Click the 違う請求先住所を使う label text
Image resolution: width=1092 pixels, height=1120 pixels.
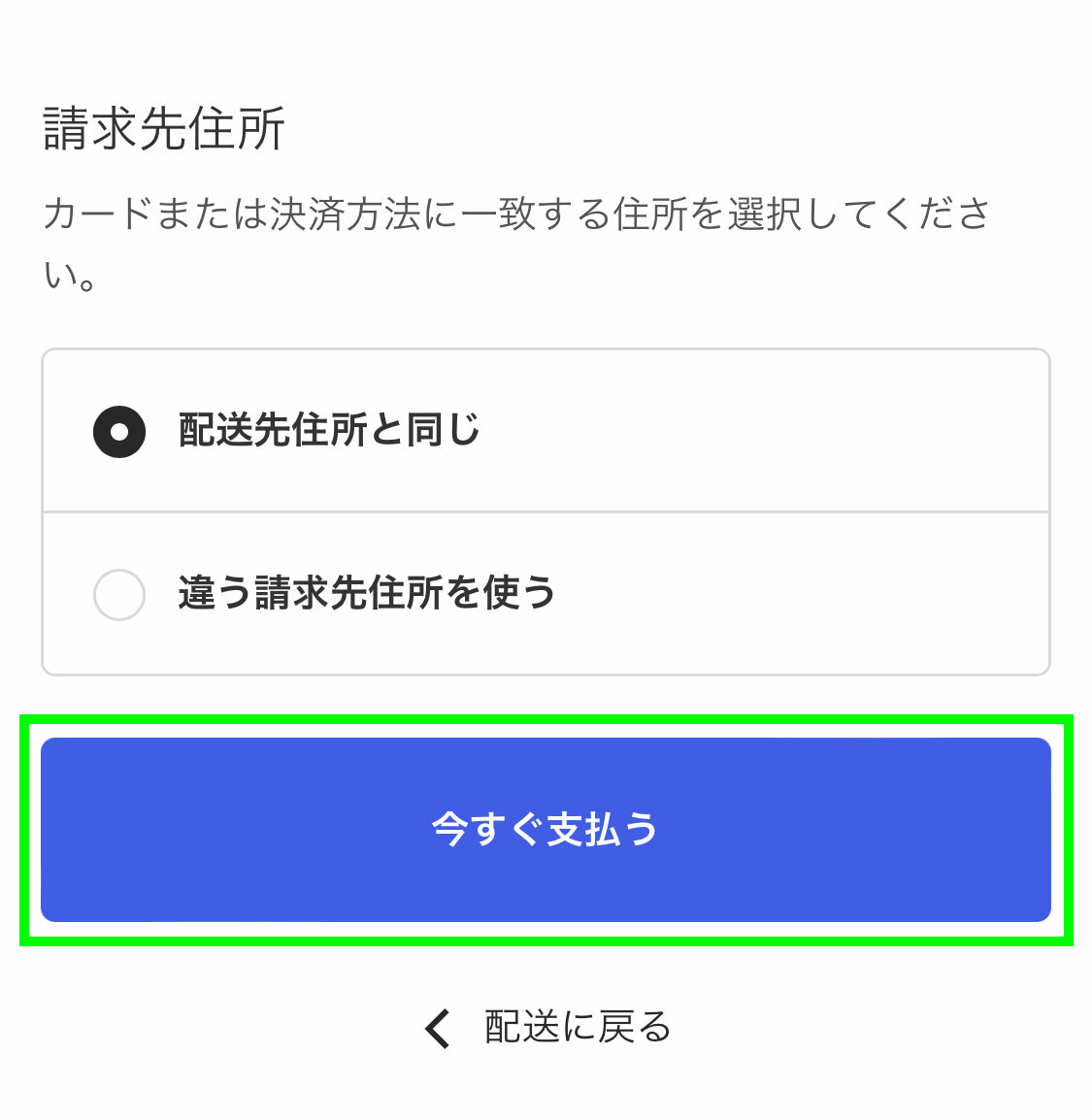(x=366, y=593)
